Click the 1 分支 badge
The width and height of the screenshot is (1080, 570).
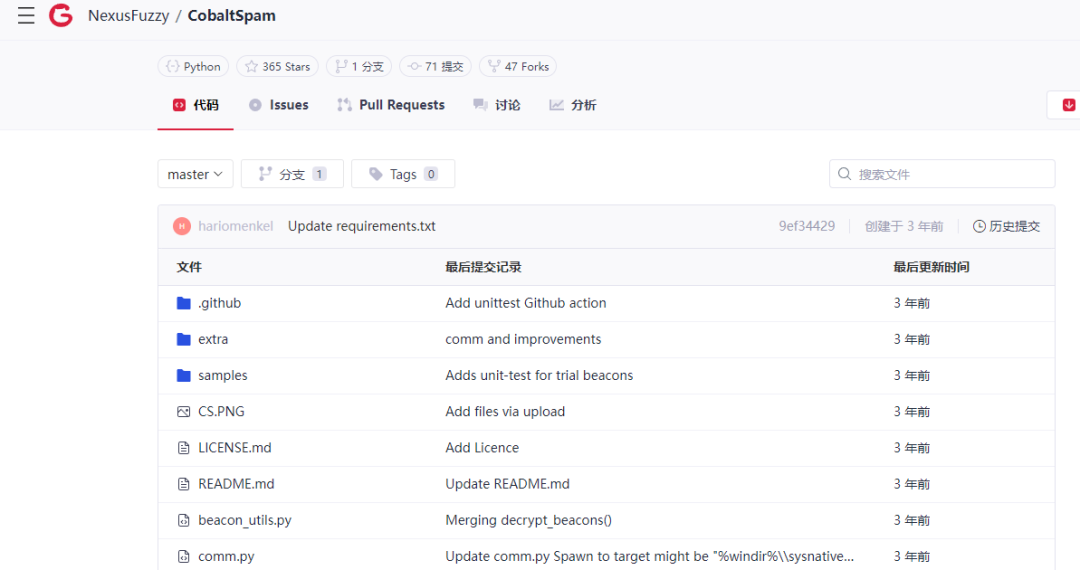click(359, 66)
